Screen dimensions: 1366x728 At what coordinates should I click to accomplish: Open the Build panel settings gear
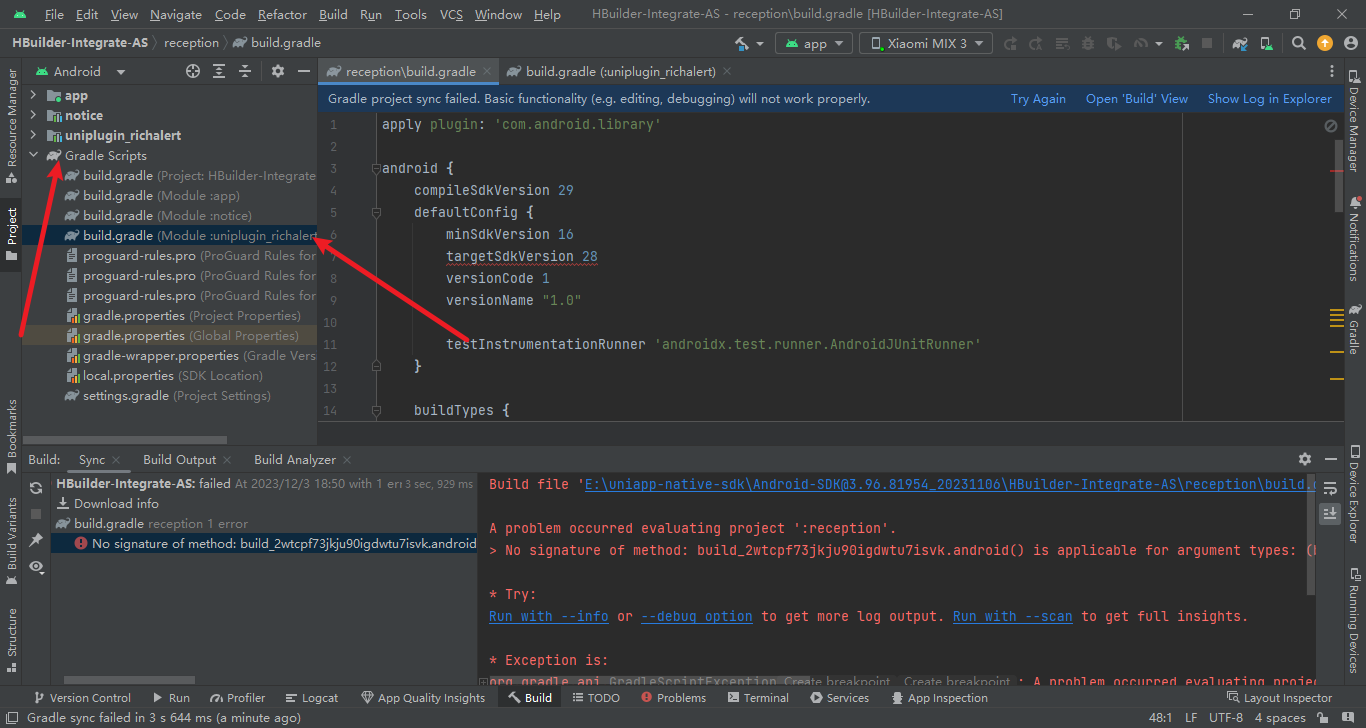[x=1304, y=459]
